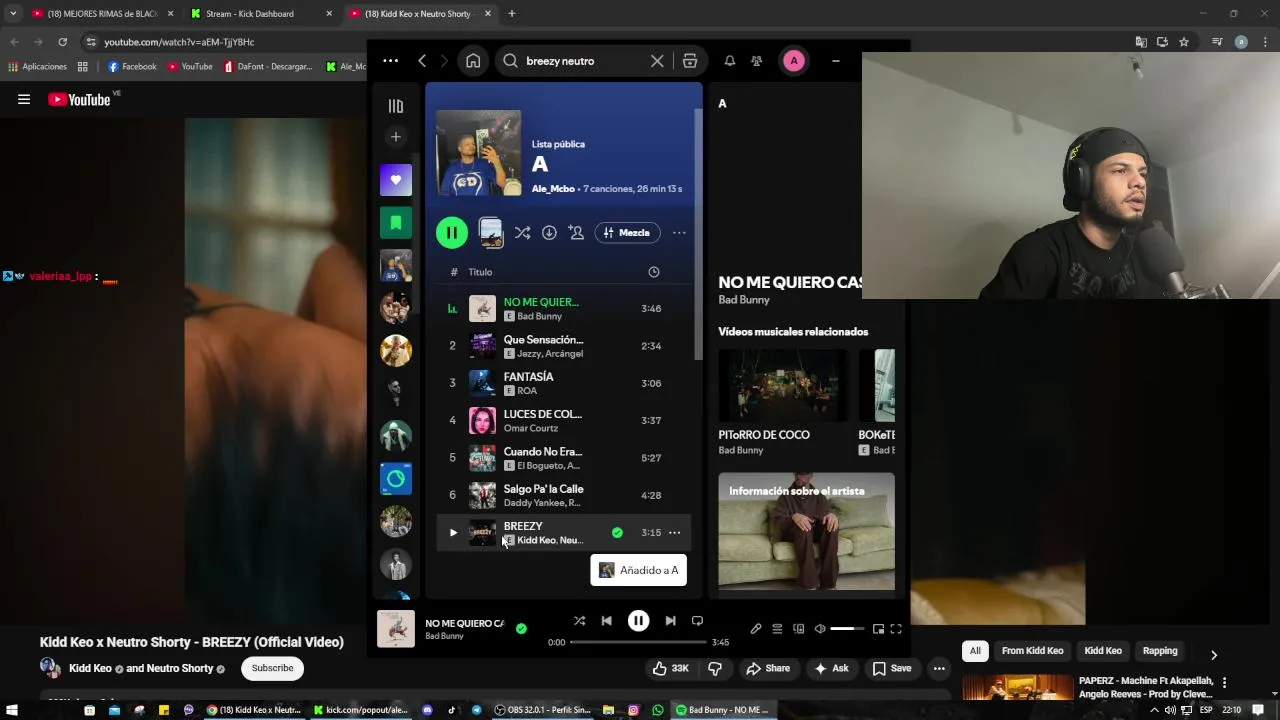This screenshot has width=1280, height=720.
Task: Open the Liked Songs playlist in sidebar
Action: (x=396, y=180)
